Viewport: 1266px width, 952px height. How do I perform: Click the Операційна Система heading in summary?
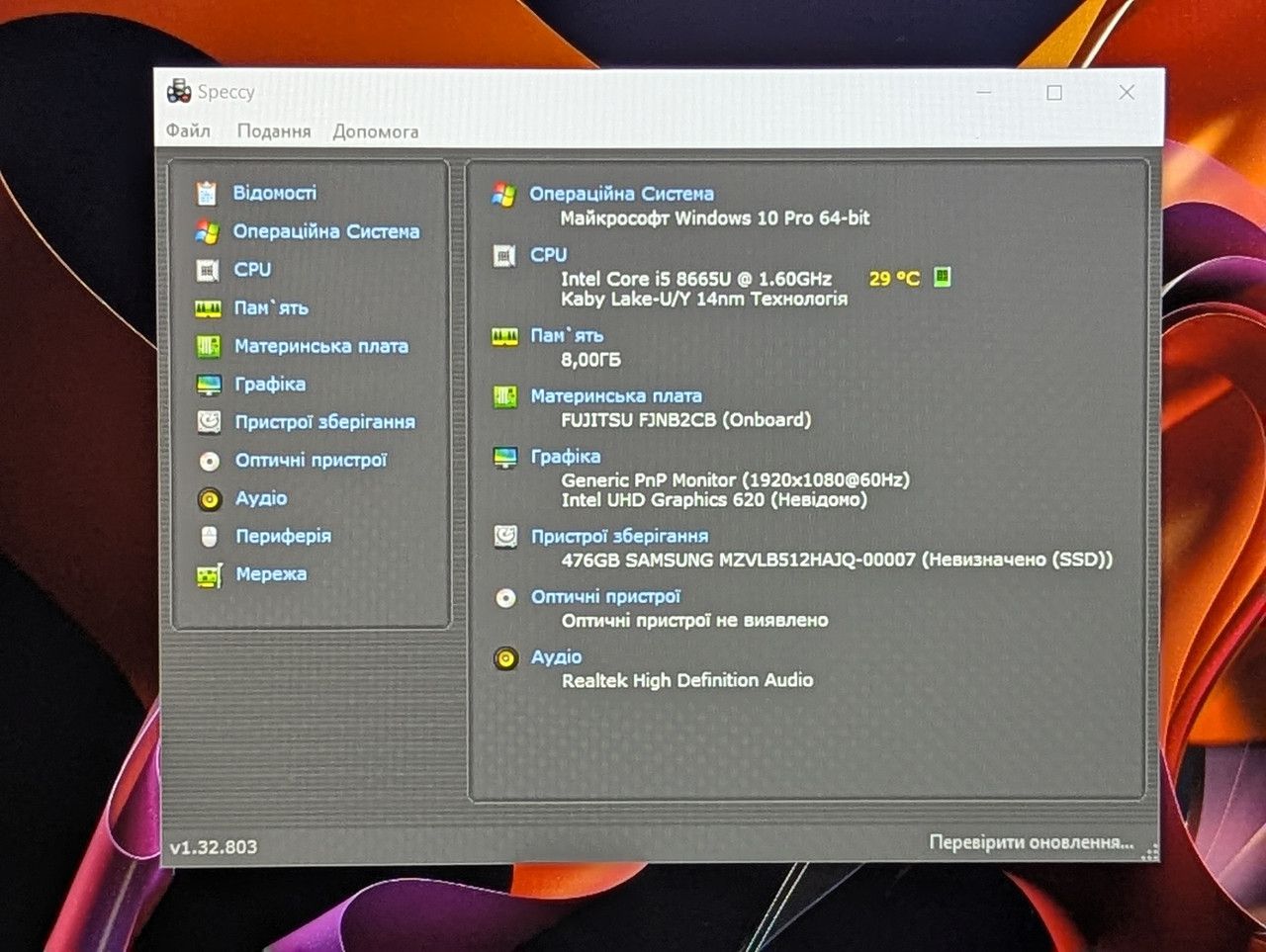tap(621, 194)
